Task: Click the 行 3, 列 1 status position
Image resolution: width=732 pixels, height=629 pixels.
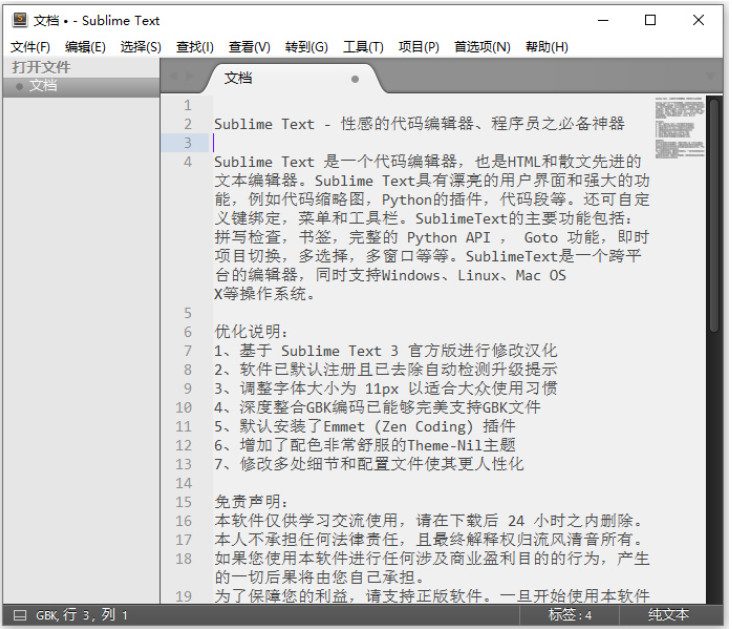Action: (95, 615)
